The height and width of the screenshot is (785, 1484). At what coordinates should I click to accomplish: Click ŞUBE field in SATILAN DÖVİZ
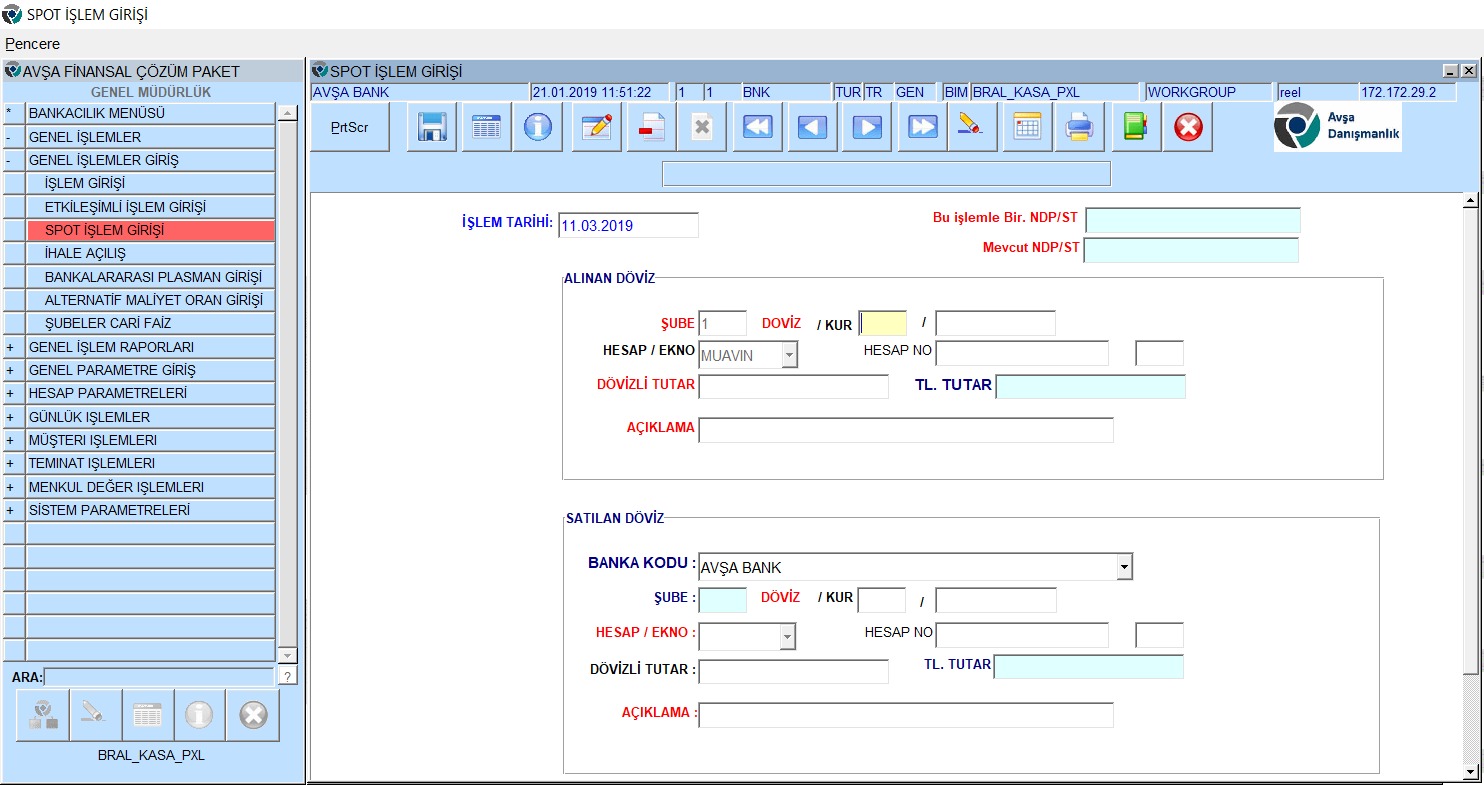[x=722, y=600]
